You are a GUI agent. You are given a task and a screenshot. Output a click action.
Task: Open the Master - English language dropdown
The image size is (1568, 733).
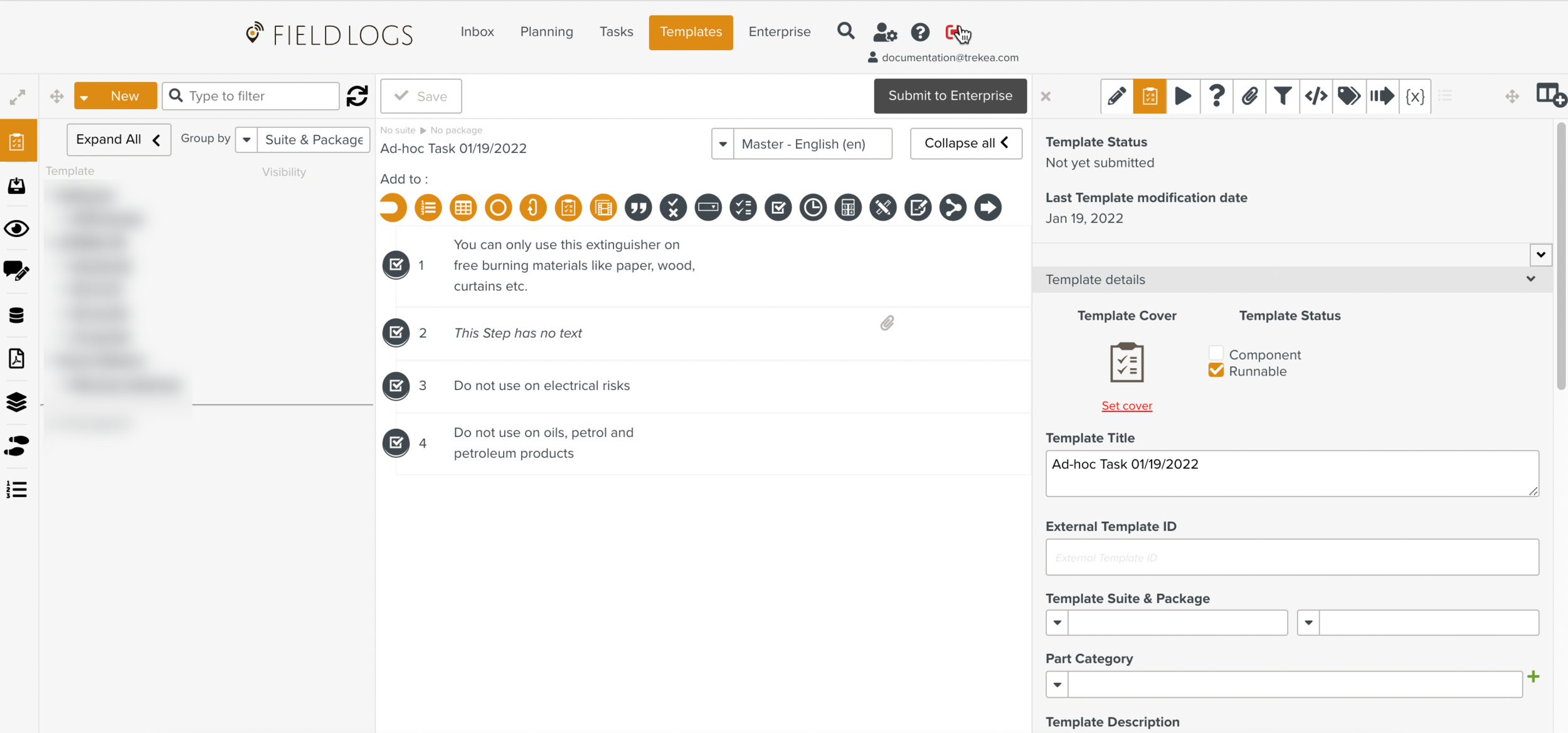click(x=723, y=144)
